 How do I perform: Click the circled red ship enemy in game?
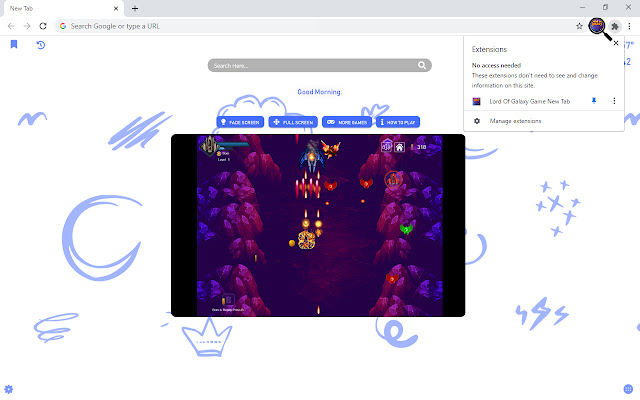pos(393,179)
